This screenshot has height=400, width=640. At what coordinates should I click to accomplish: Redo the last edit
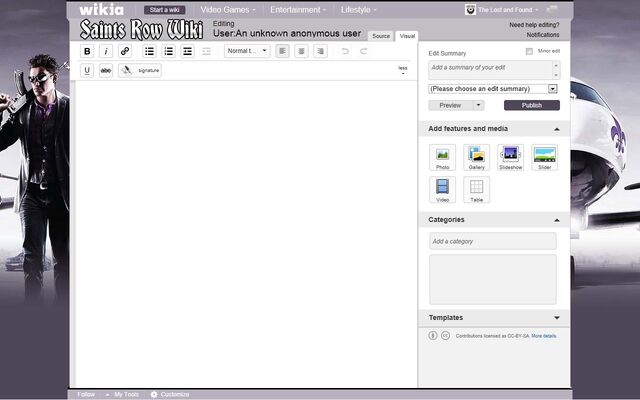point(364,51)
